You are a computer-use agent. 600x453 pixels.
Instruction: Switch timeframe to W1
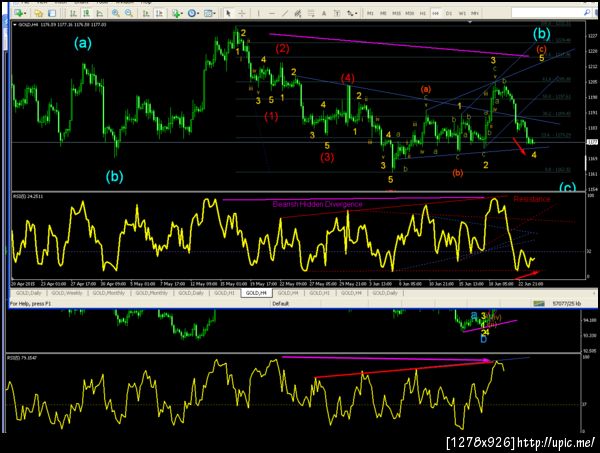pos(462,13)
